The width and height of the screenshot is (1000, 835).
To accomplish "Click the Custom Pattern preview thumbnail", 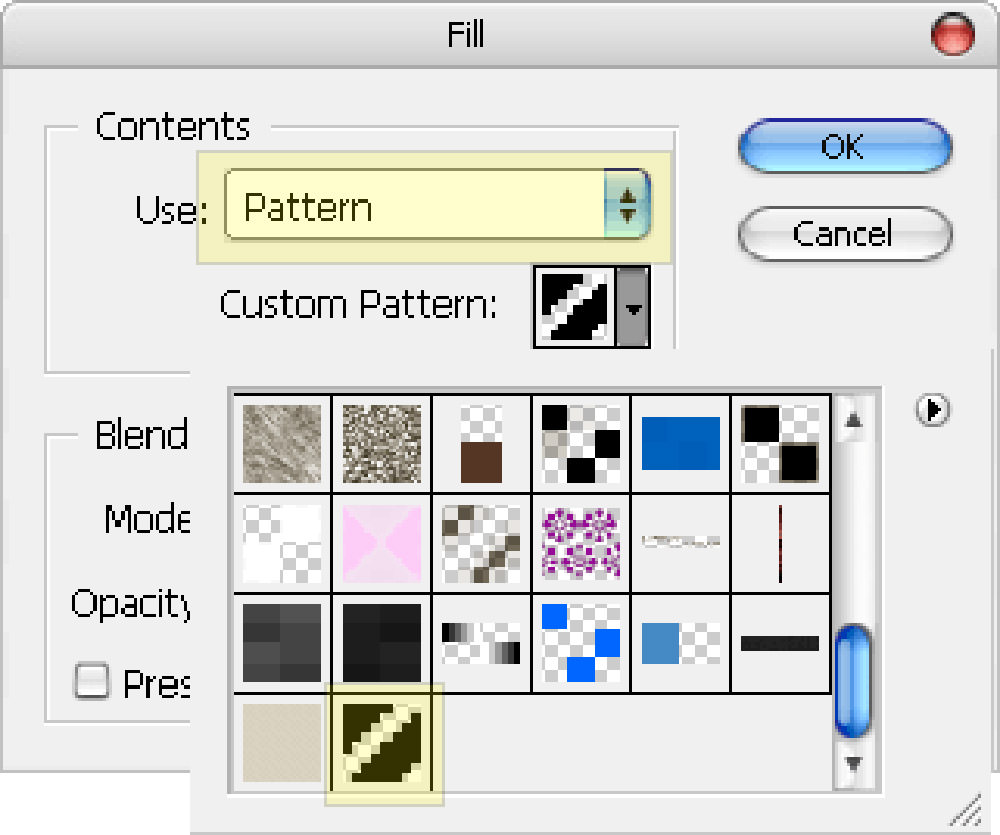I will (574, 307).
